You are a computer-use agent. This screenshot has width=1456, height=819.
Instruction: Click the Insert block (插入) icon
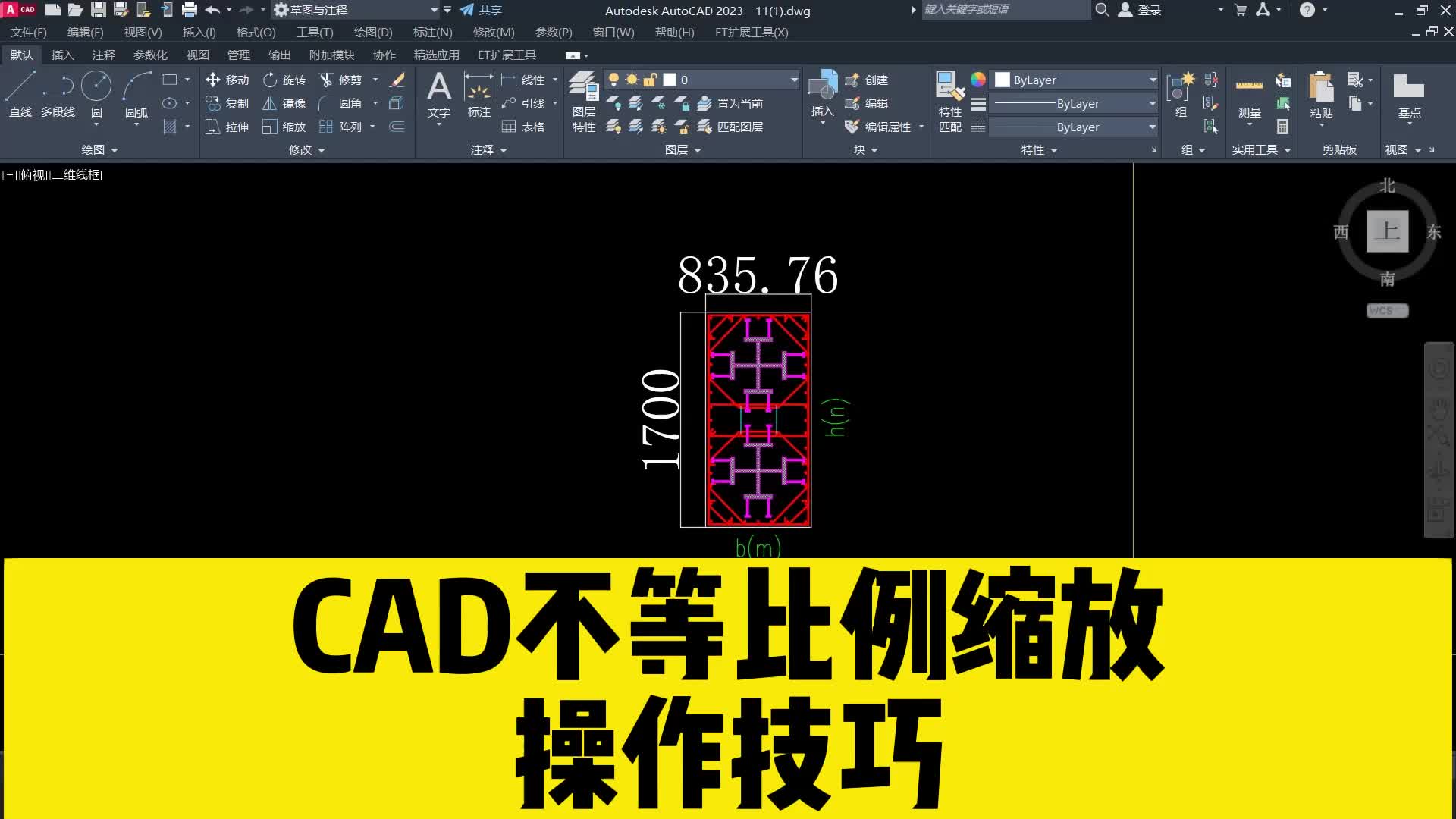823,93
